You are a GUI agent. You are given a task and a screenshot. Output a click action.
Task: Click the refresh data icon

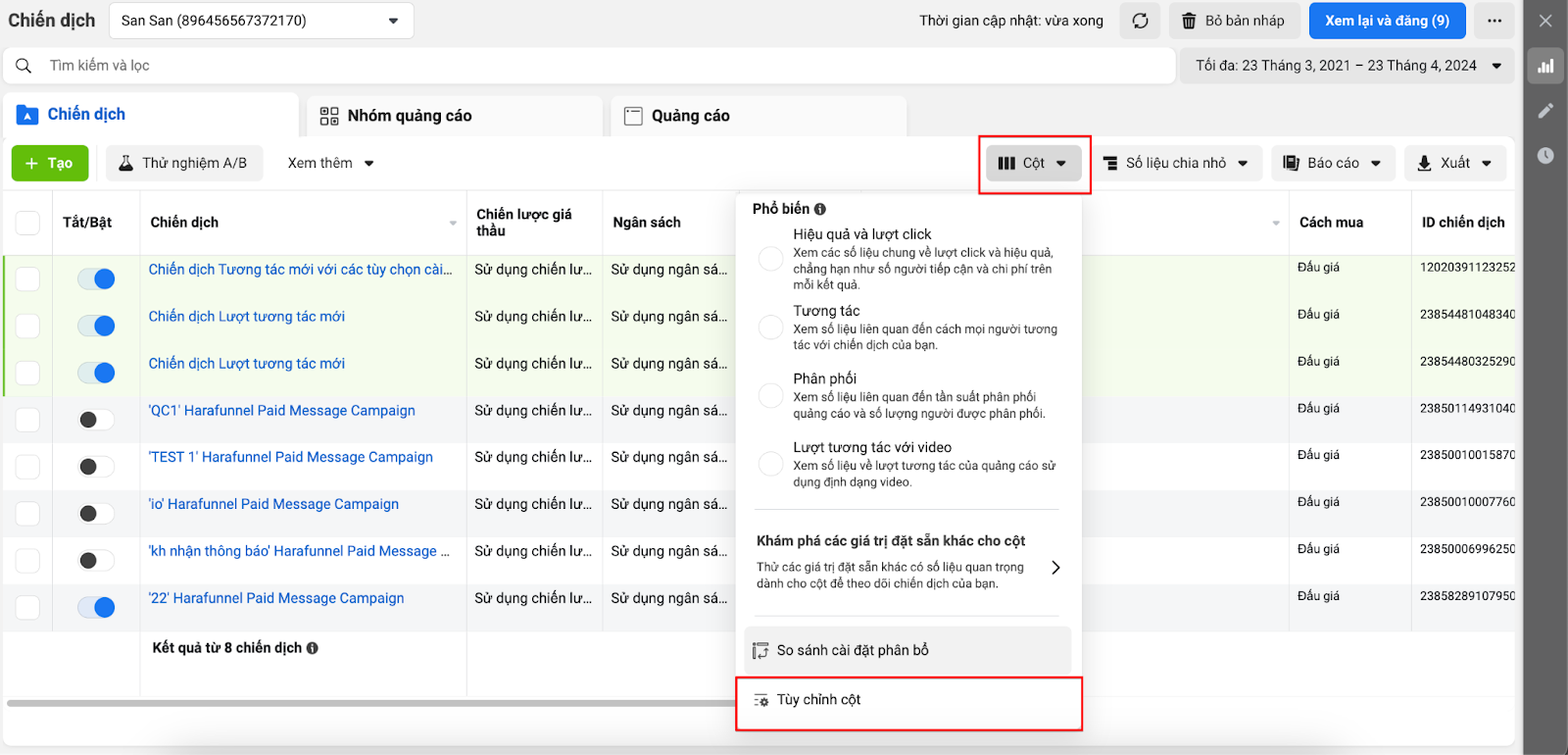(1140, 21)
